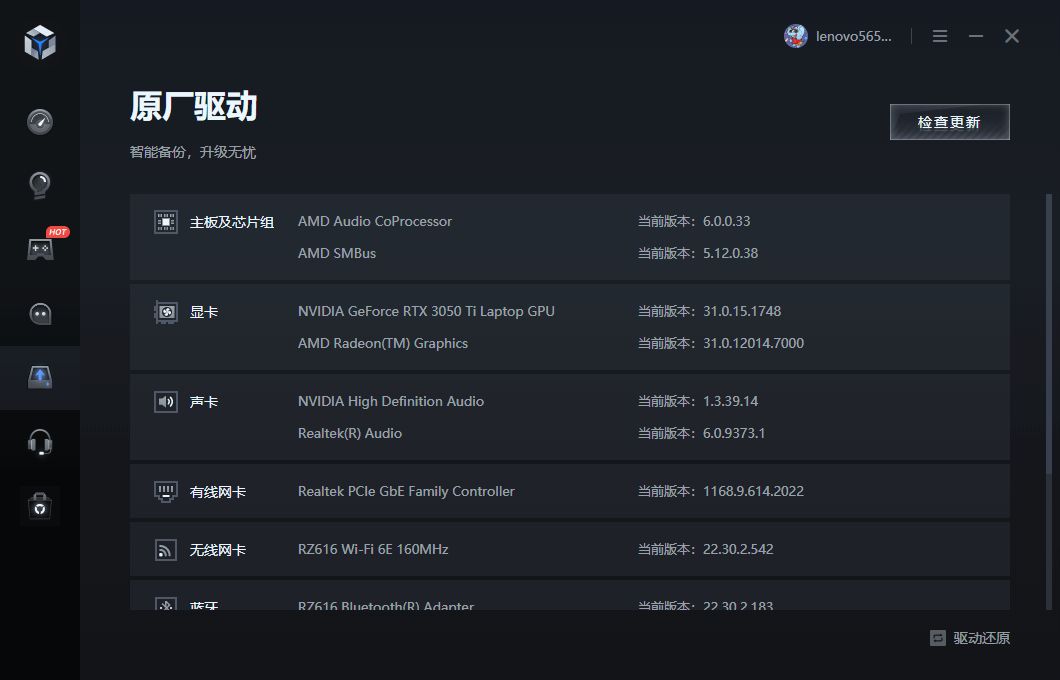Click the wired network card icon

166,491
